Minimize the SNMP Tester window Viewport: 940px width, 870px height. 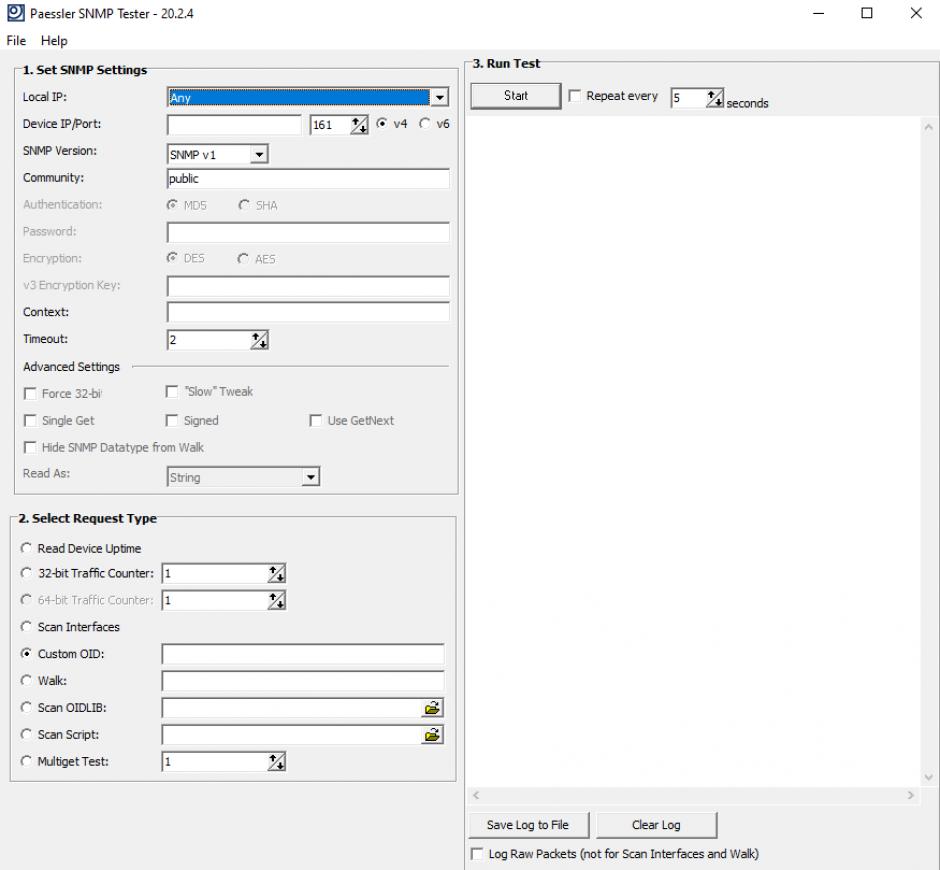click(x=818, y=13)
